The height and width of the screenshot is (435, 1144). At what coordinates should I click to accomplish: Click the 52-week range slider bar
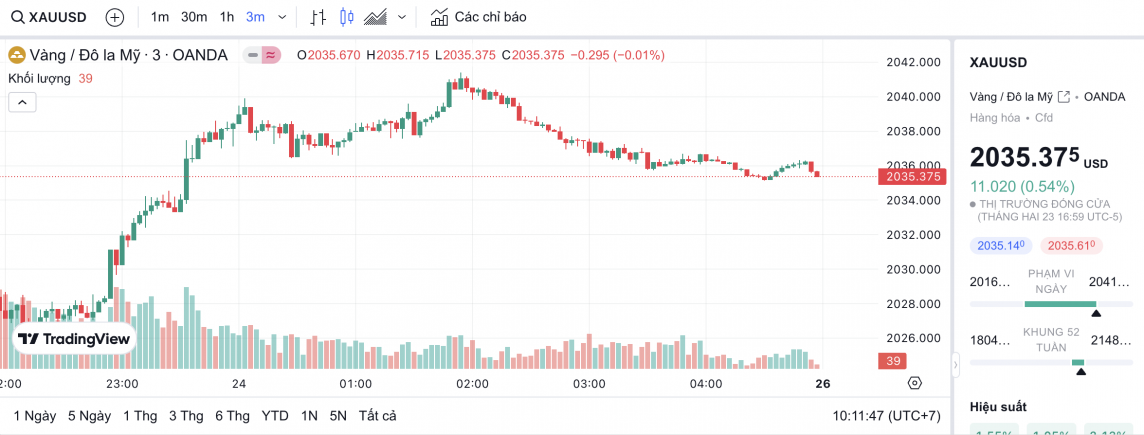tap(1051, 362)
